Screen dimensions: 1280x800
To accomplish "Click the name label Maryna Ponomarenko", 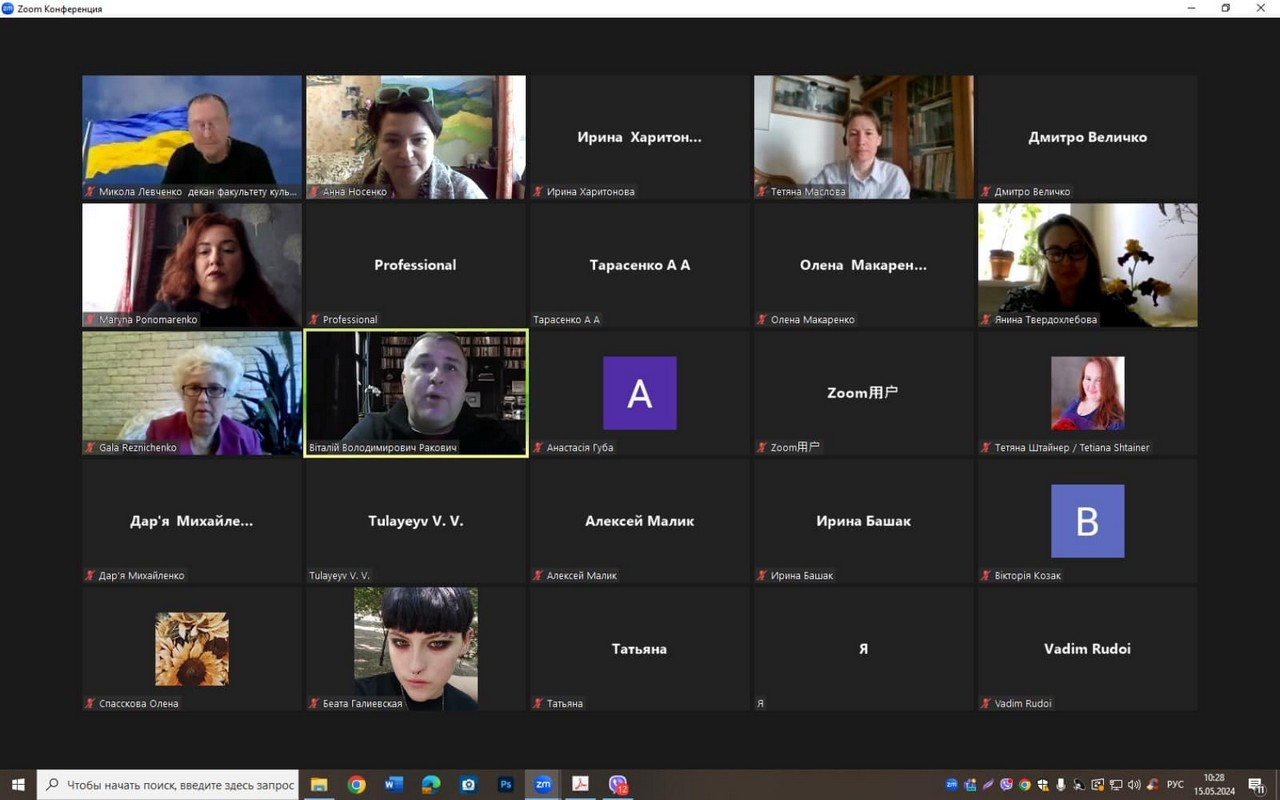I will click(148, 320).
